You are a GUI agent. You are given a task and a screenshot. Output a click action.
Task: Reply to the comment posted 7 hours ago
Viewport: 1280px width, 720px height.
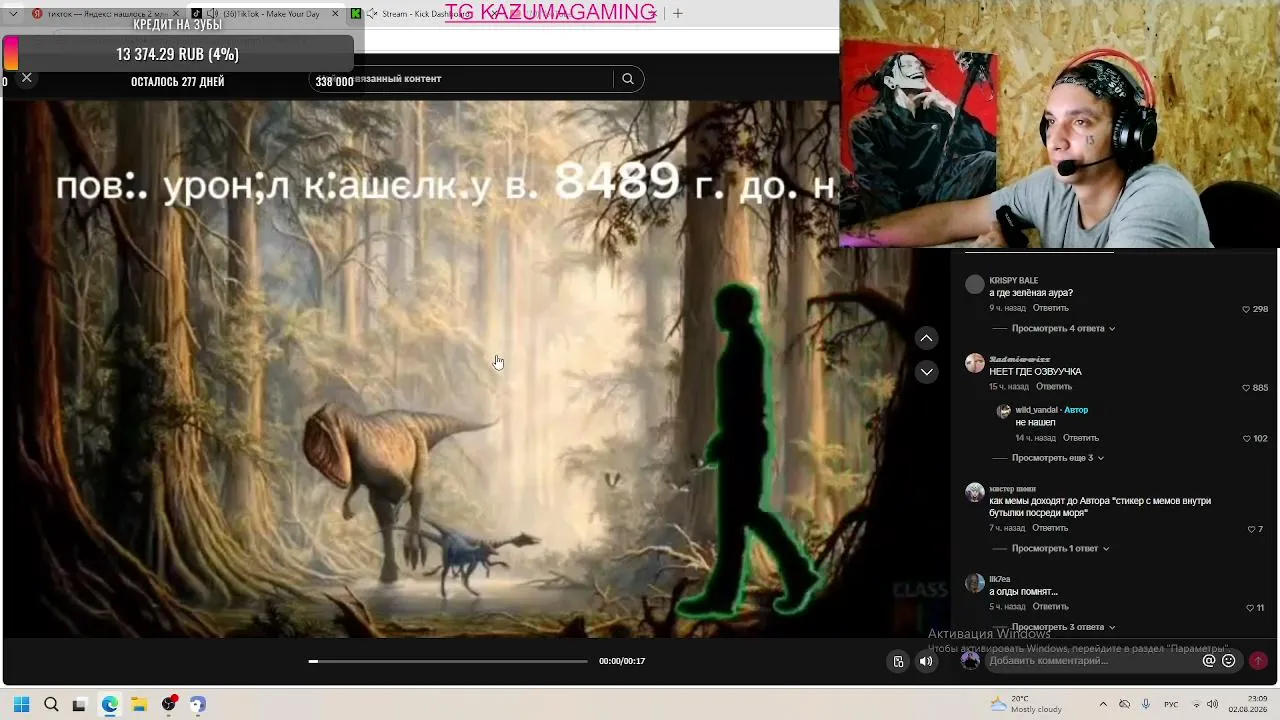[x=1050, y=527]
